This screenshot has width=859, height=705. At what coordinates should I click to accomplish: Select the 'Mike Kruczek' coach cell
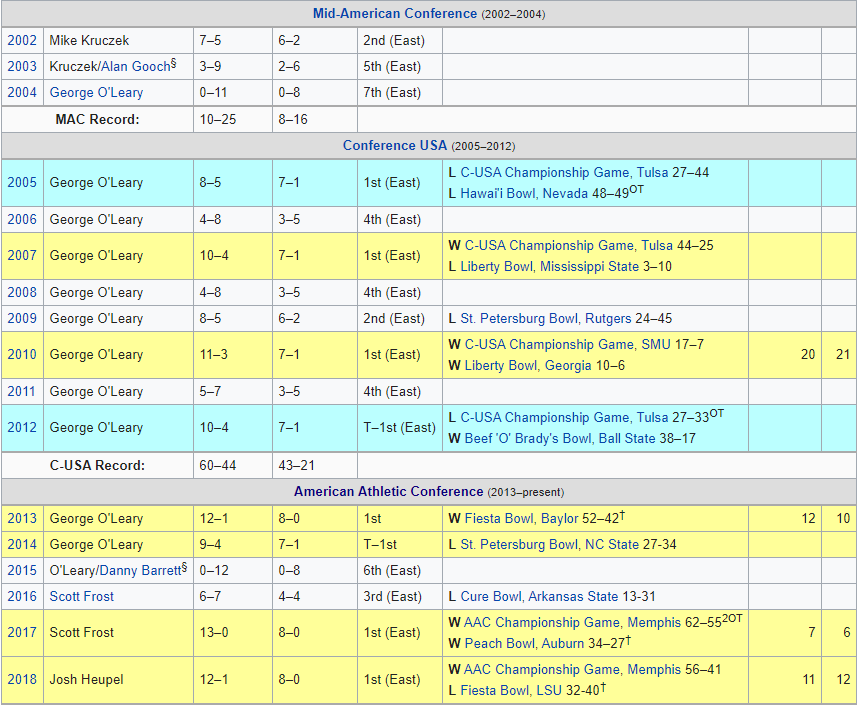pos(118,41)
